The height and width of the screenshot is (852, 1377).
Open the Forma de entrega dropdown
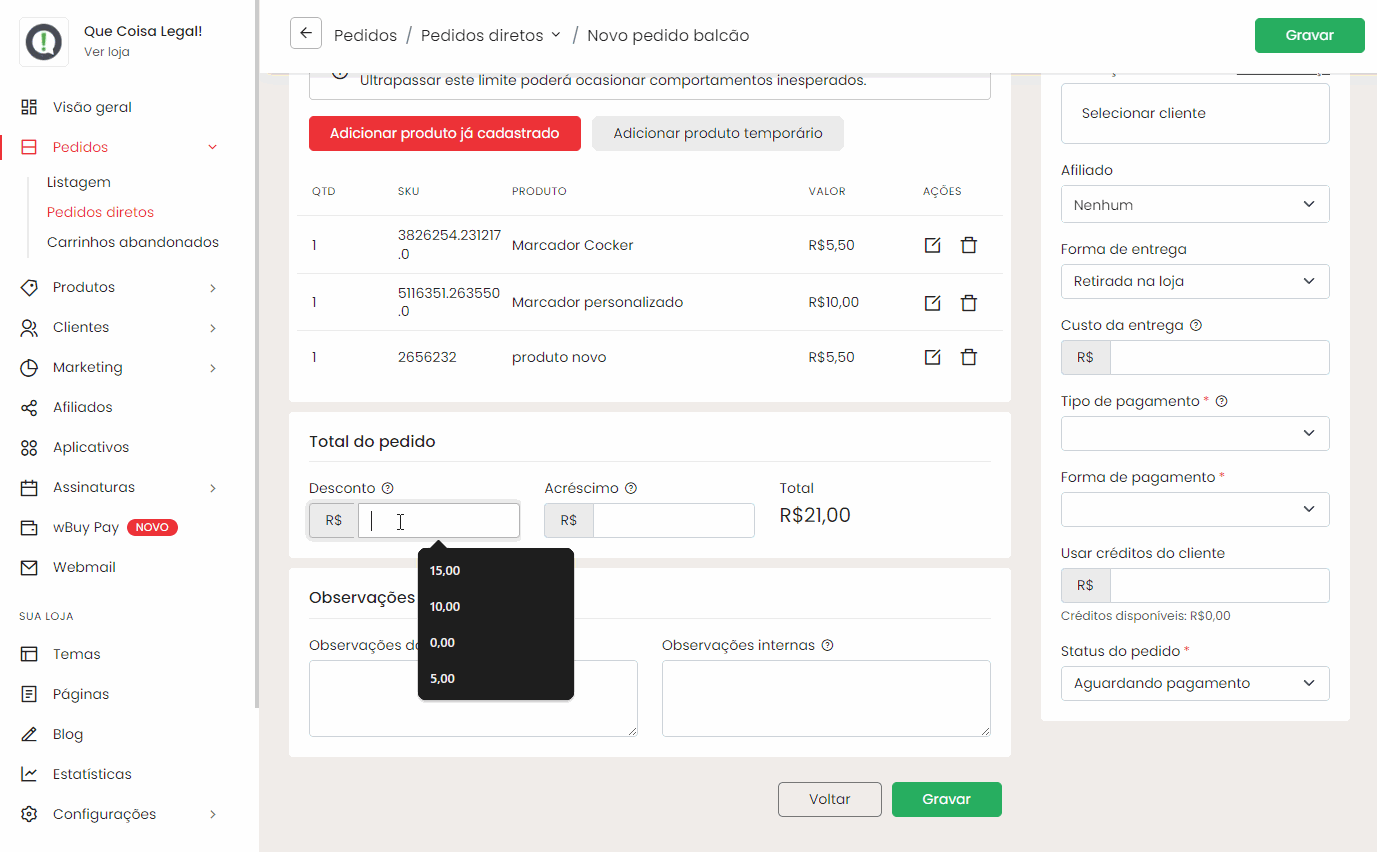tap(1194, 282)
